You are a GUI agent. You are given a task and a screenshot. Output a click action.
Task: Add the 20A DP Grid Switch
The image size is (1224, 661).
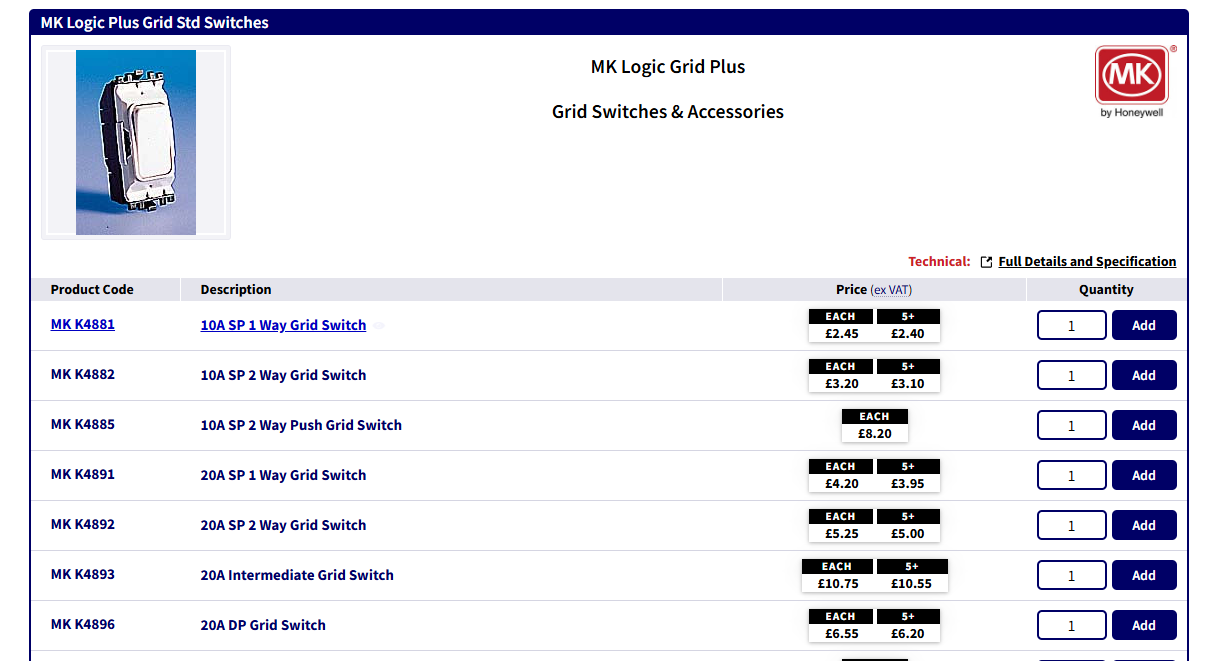pyautogui.click(x=1143, y=625)
